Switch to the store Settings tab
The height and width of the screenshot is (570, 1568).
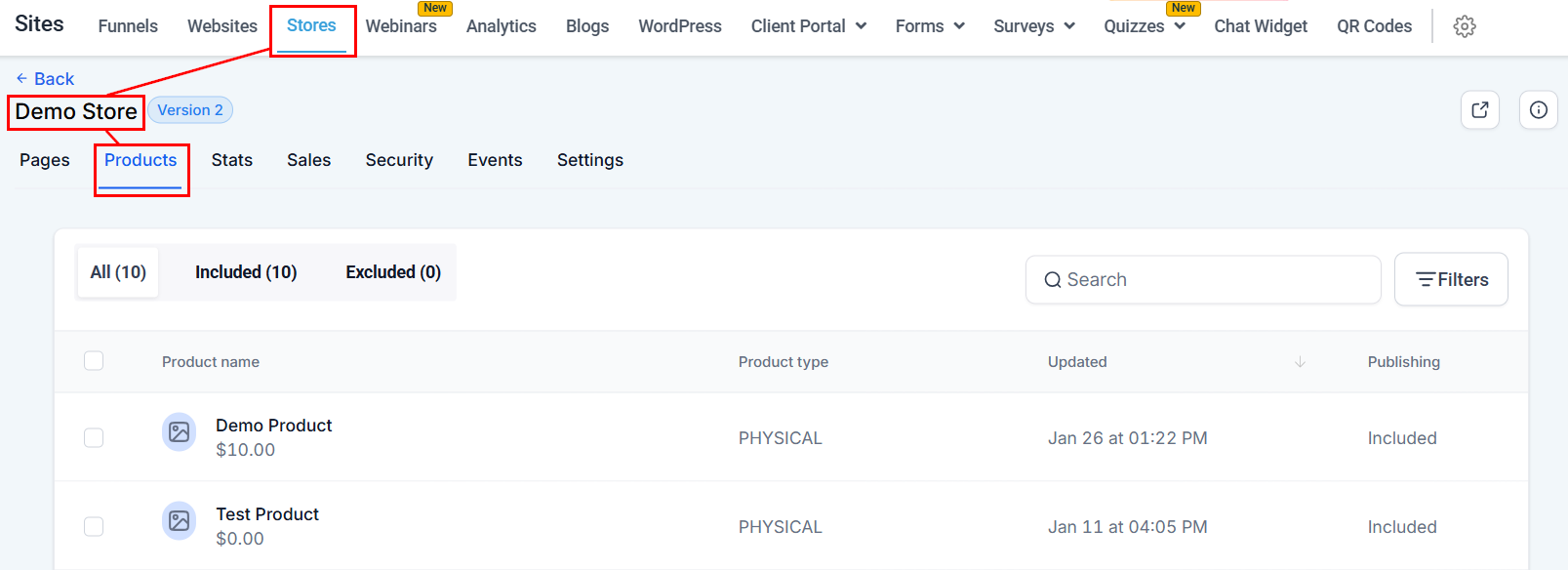point(590,160)
